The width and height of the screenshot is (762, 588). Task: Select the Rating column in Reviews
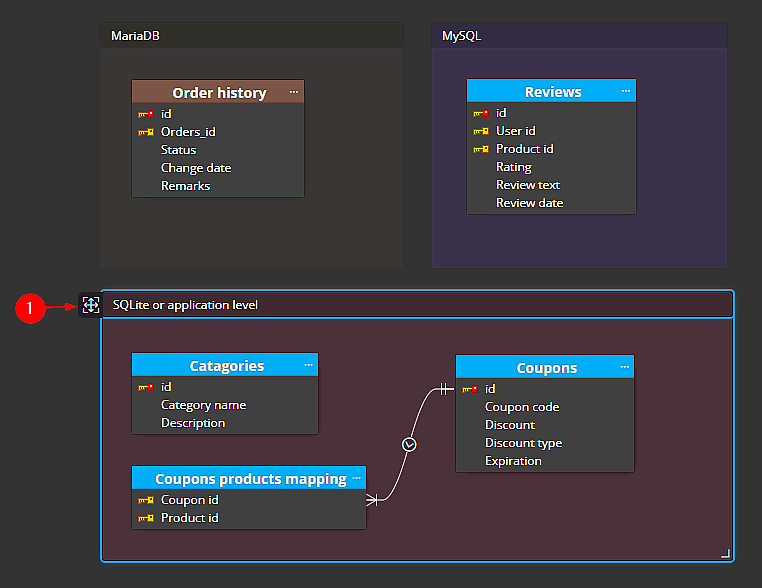(x=551, y=167)
